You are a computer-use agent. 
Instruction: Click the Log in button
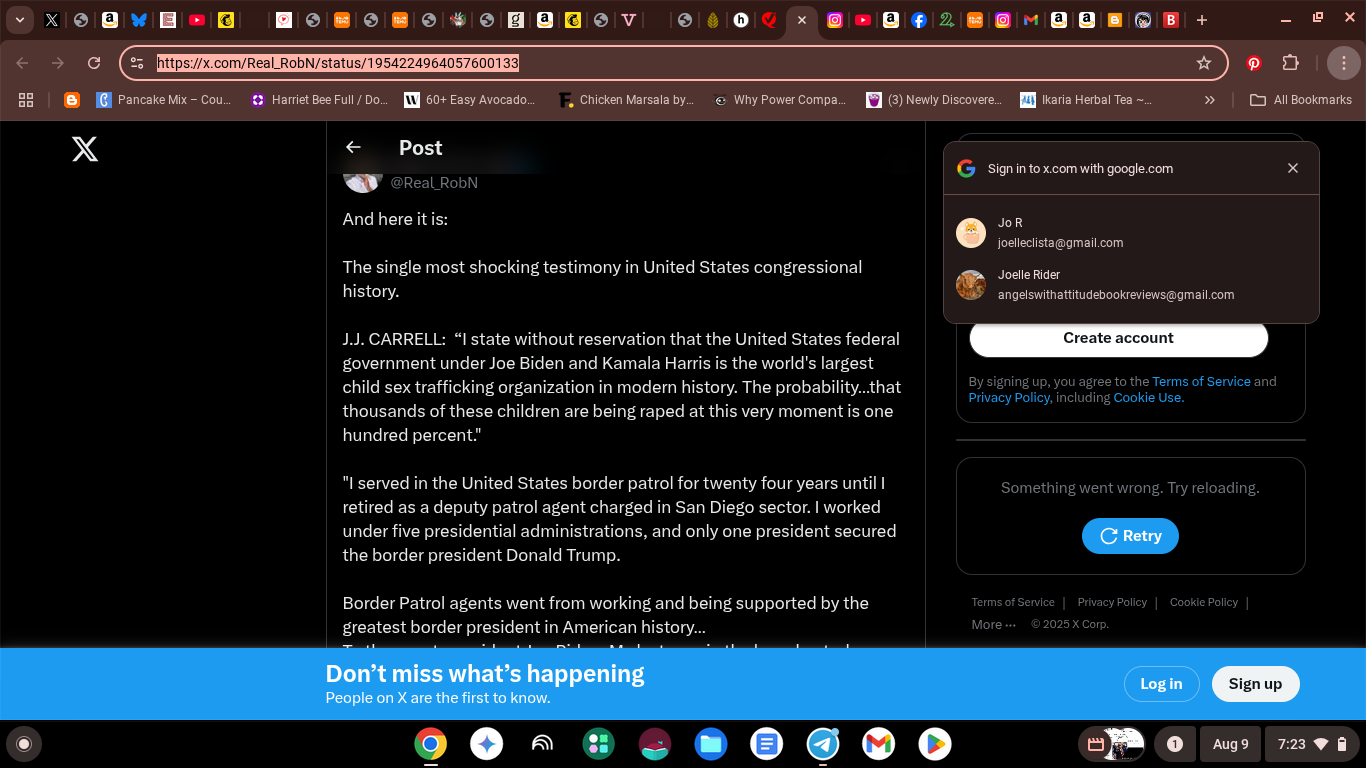1161,684
